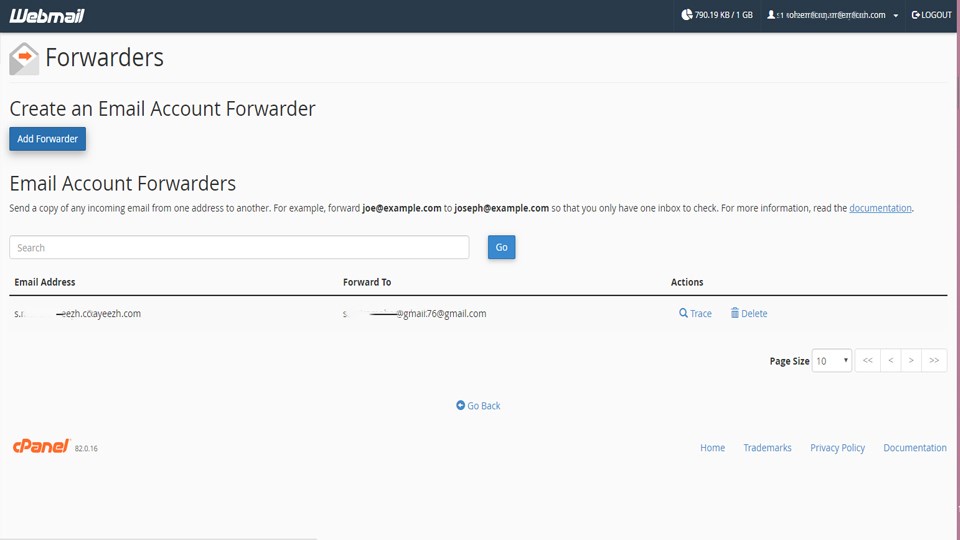The height and width of the screenshot is (540, 960).
Task: Open the documentation link
Action: [x=880, y=208]
